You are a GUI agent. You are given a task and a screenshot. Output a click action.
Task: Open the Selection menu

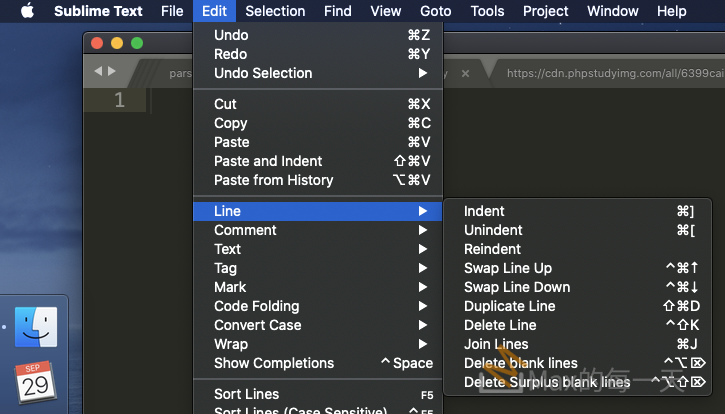pyautogui.click(x=275, y=11)
